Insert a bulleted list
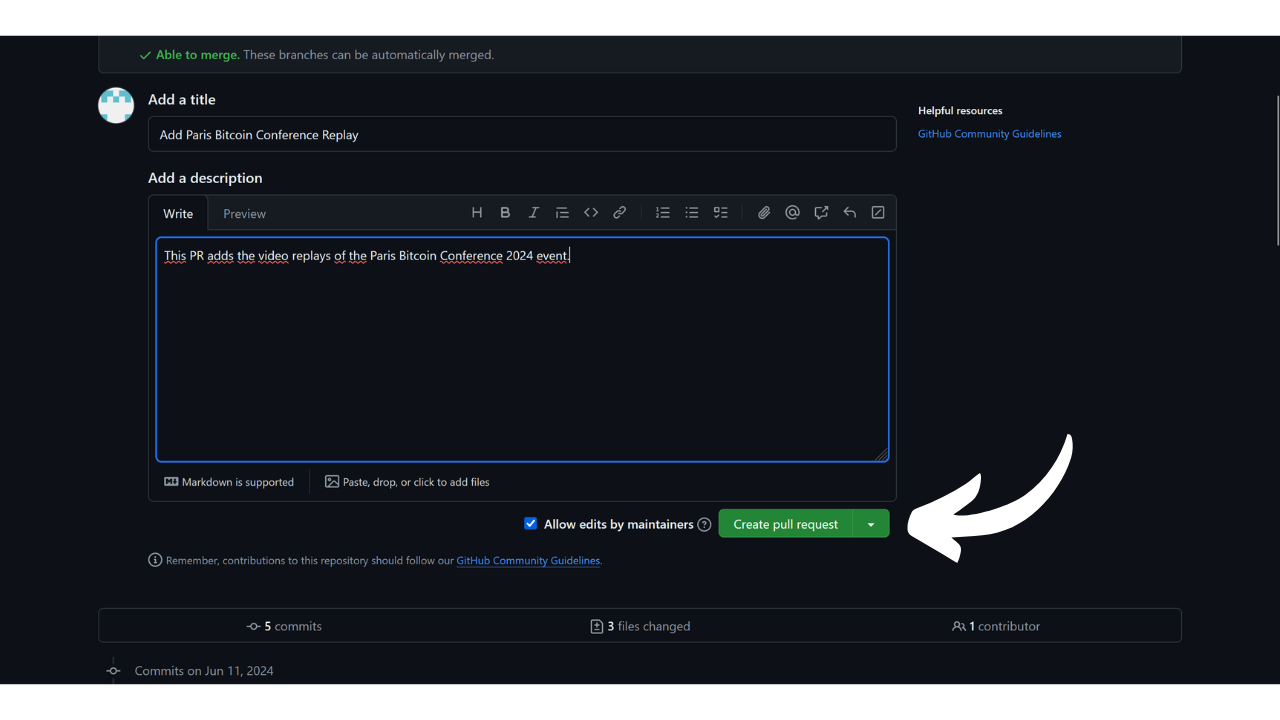Screen dimensions: 1280x720 [x=691, y=213]
